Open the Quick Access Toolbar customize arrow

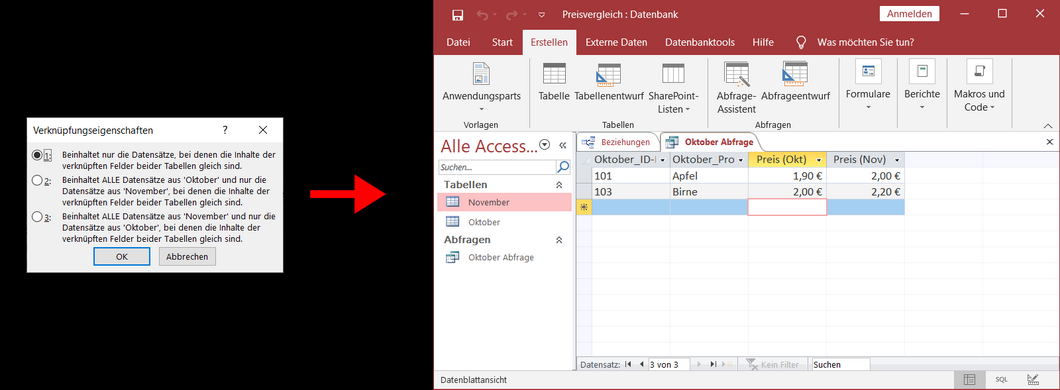(x=541, y=14)
